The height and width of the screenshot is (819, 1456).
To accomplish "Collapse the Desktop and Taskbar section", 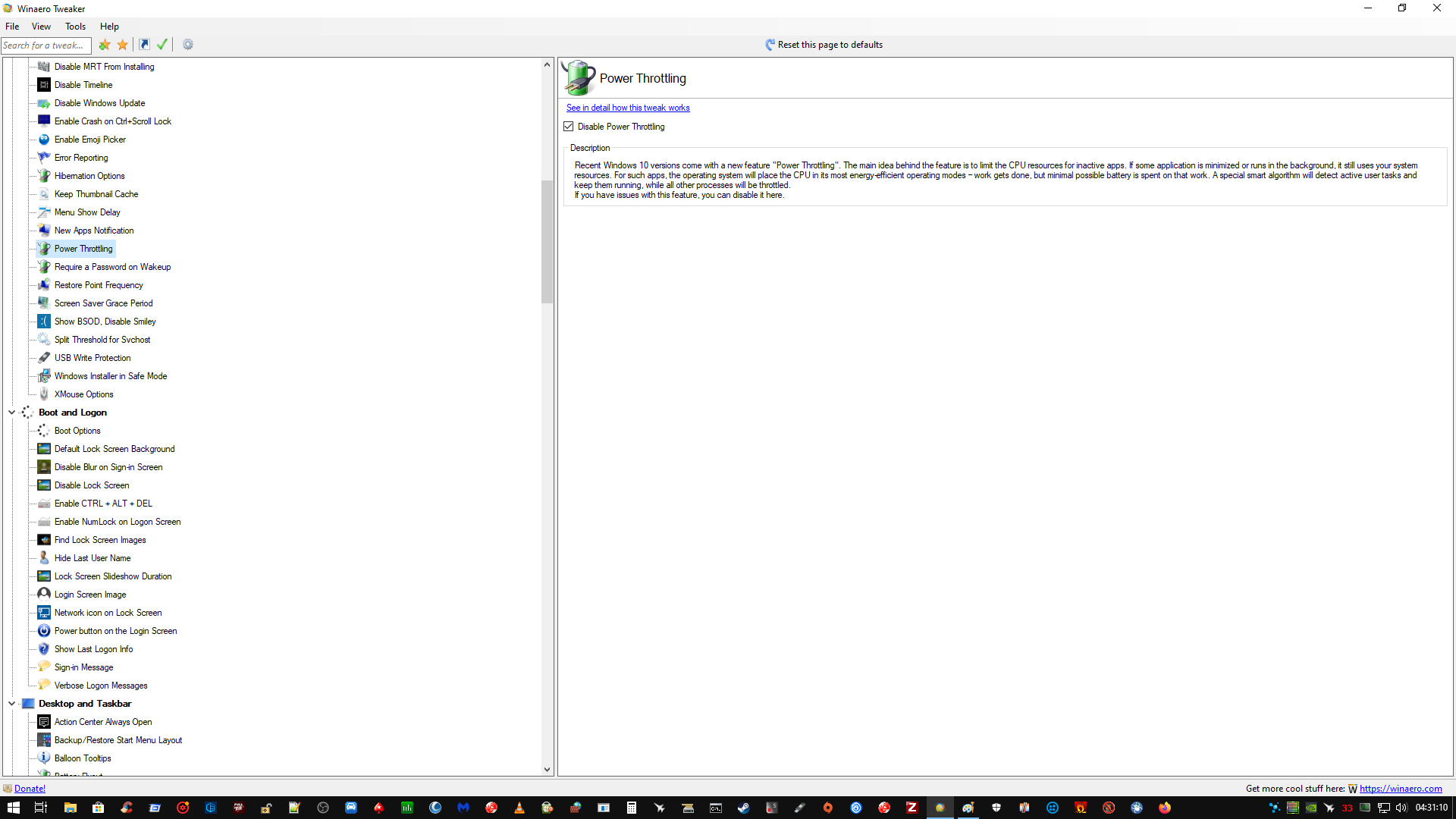I will coord(12,704).
